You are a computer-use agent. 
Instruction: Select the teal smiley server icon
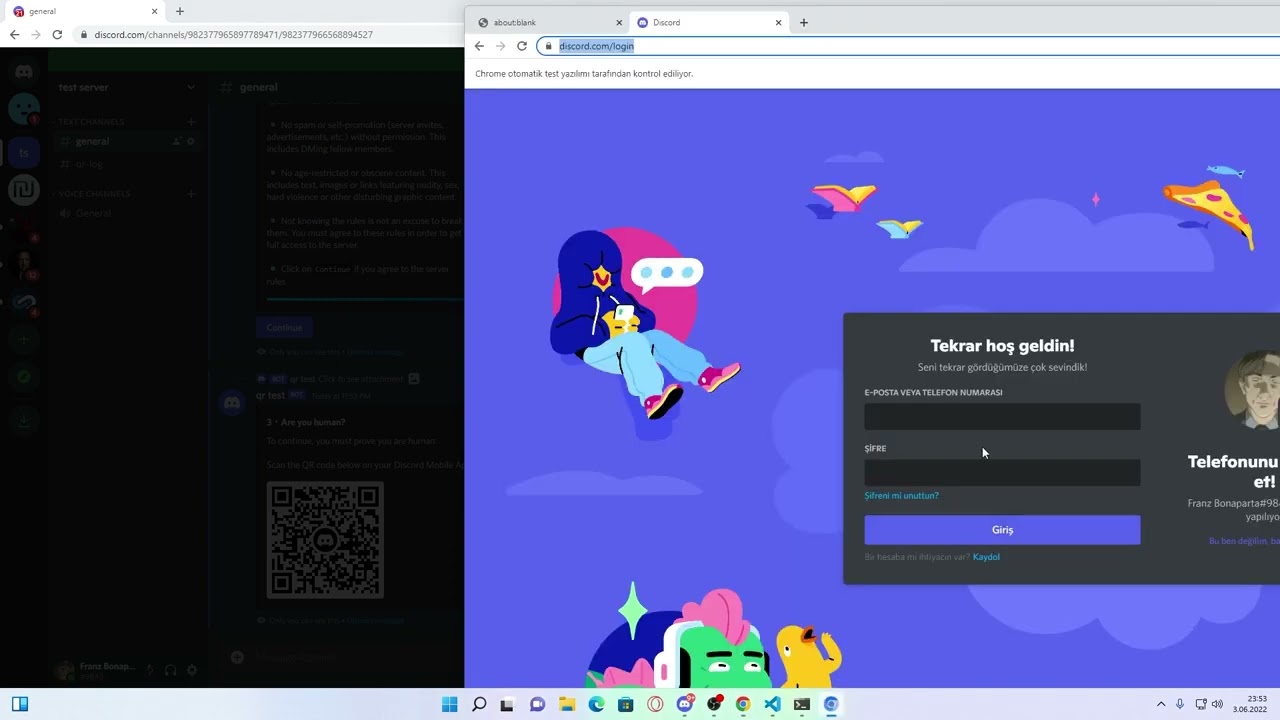(x=23, y=108)
